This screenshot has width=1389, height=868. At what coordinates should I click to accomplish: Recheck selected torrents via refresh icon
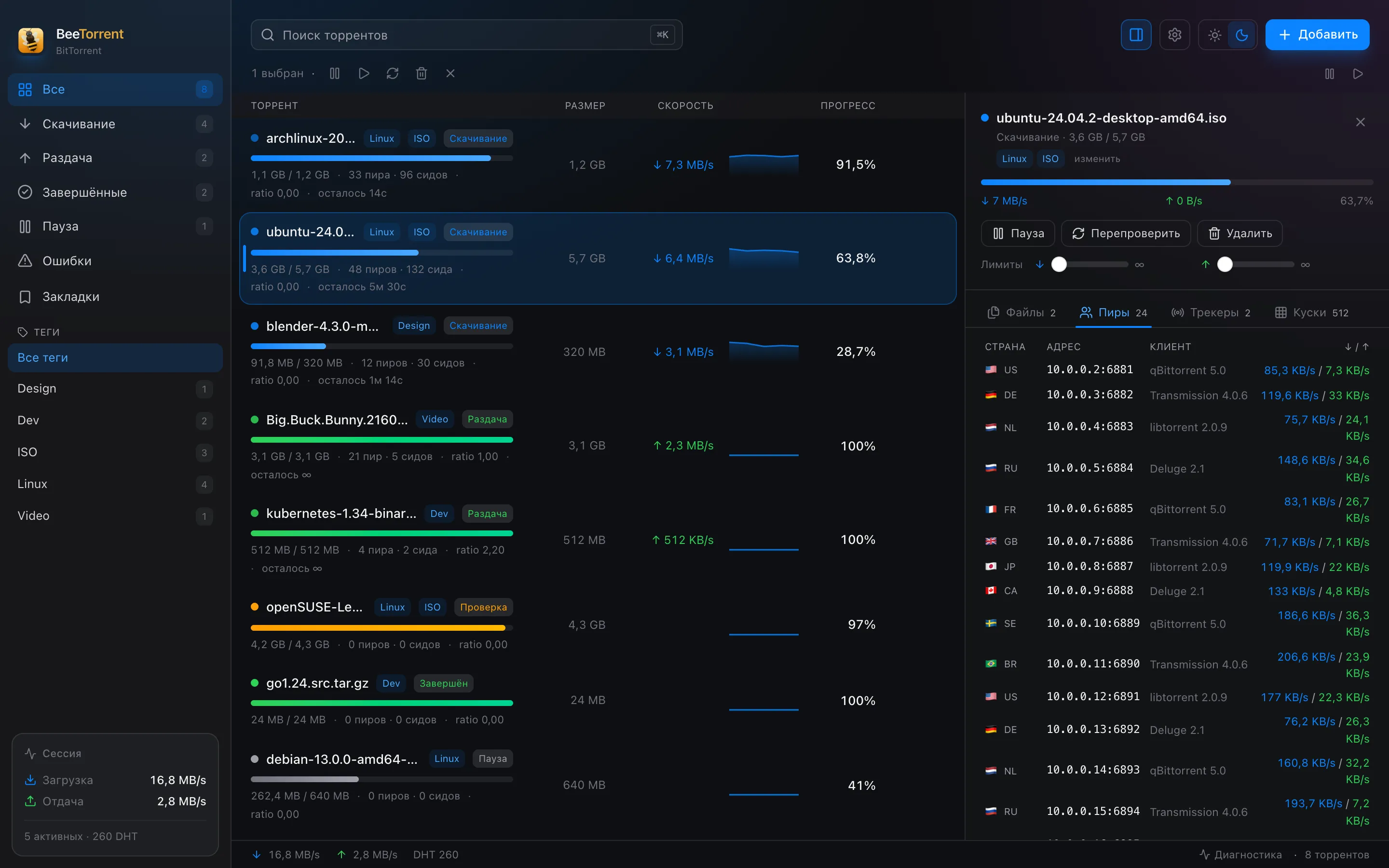click(393, 73)
